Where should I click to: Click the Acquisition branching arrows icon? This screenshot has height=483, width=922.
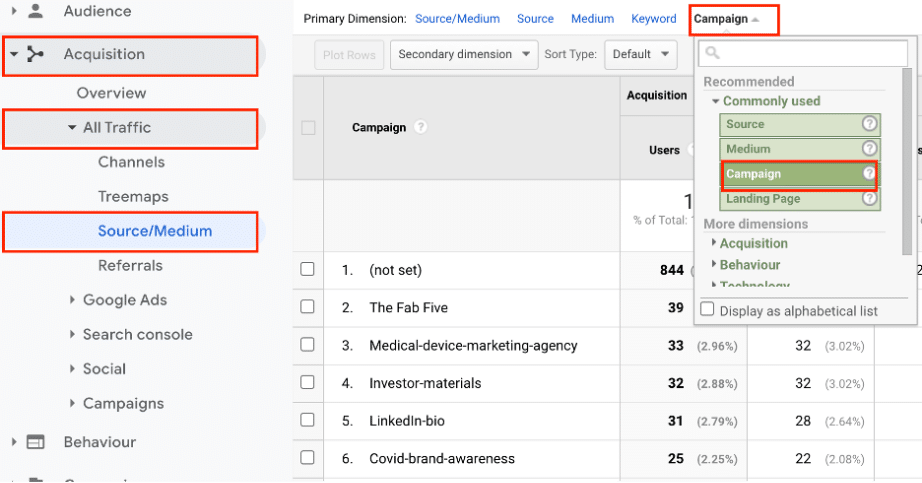(x=36, y=54)
